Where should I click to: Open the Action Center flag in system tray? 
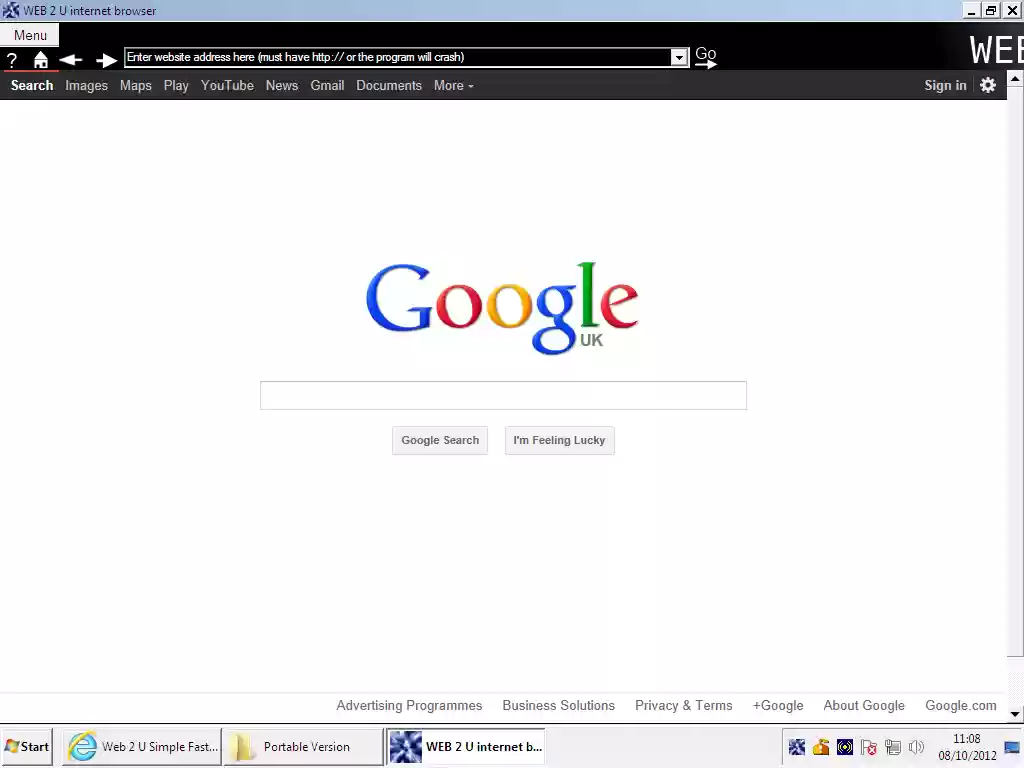pyautogui.click(x=869, y=747)
